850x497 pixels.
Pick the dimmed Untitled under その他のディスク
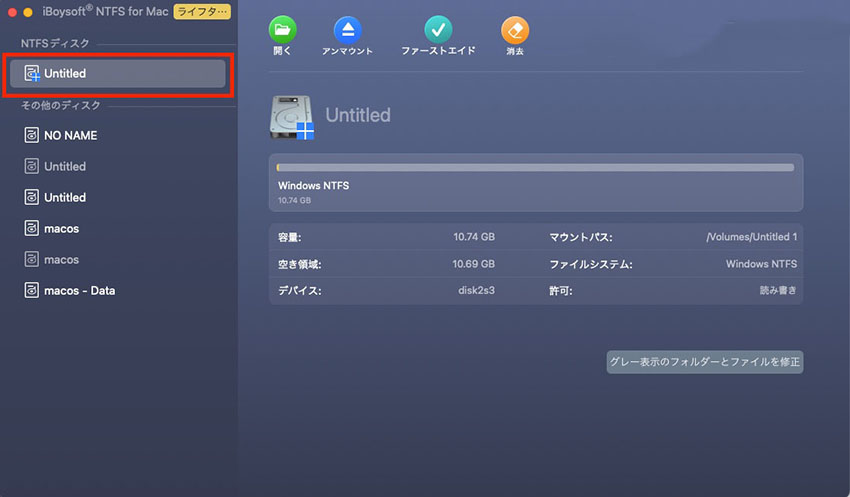click(x=65, y=166)
